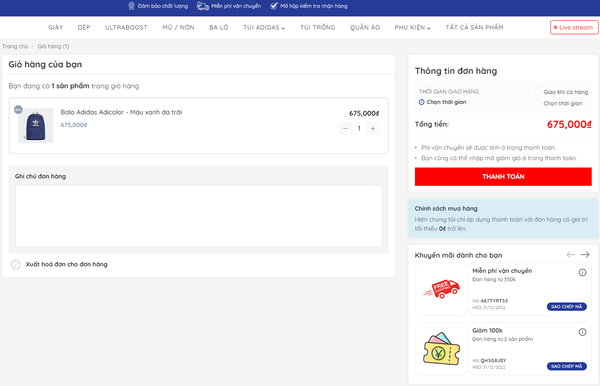The height and width of the screenshot is (386, 600).
Task: Click the yellow voucher ticket image
Action: [x=442, y=349]
